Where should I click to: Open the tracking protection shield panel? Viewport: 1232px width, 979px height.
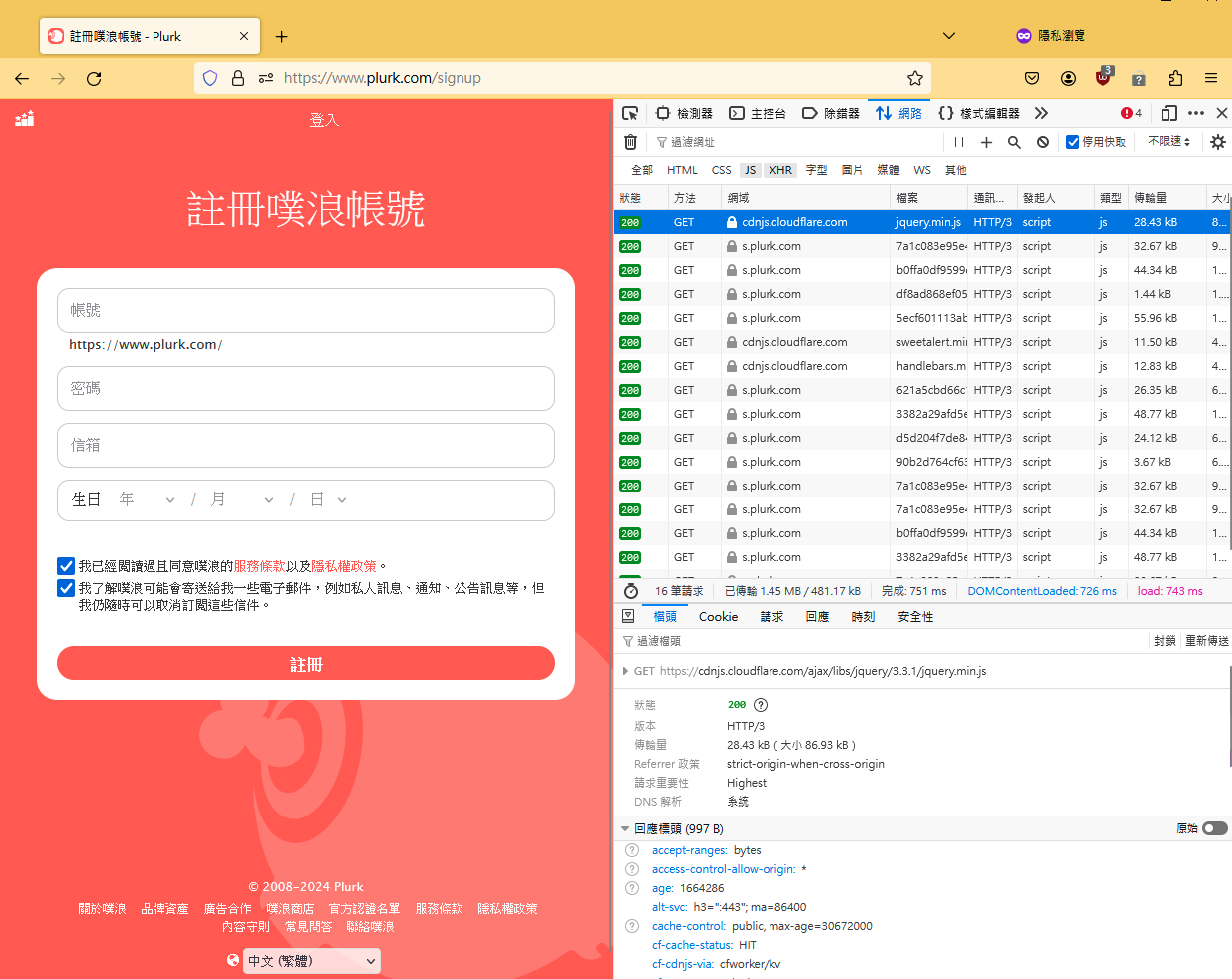(x=210, y=78)
